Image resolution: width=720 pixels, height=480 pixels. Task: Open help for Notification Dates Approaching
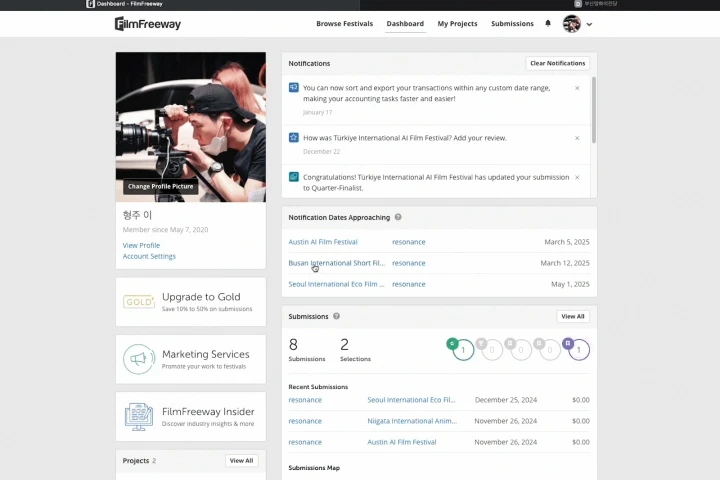point(398,217)
